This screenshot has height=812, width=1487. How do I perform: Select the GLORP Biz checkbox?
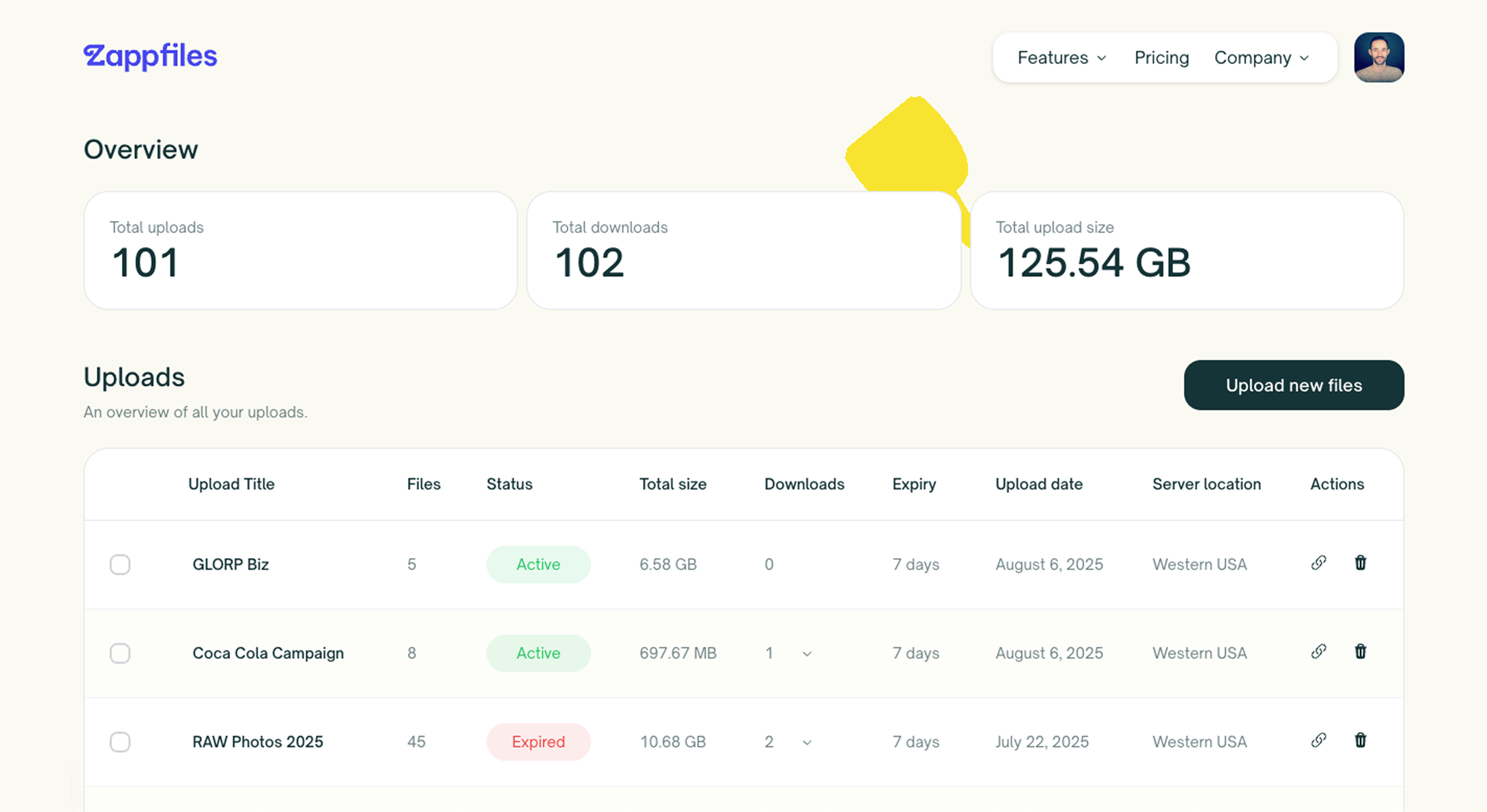coord(120,565)
